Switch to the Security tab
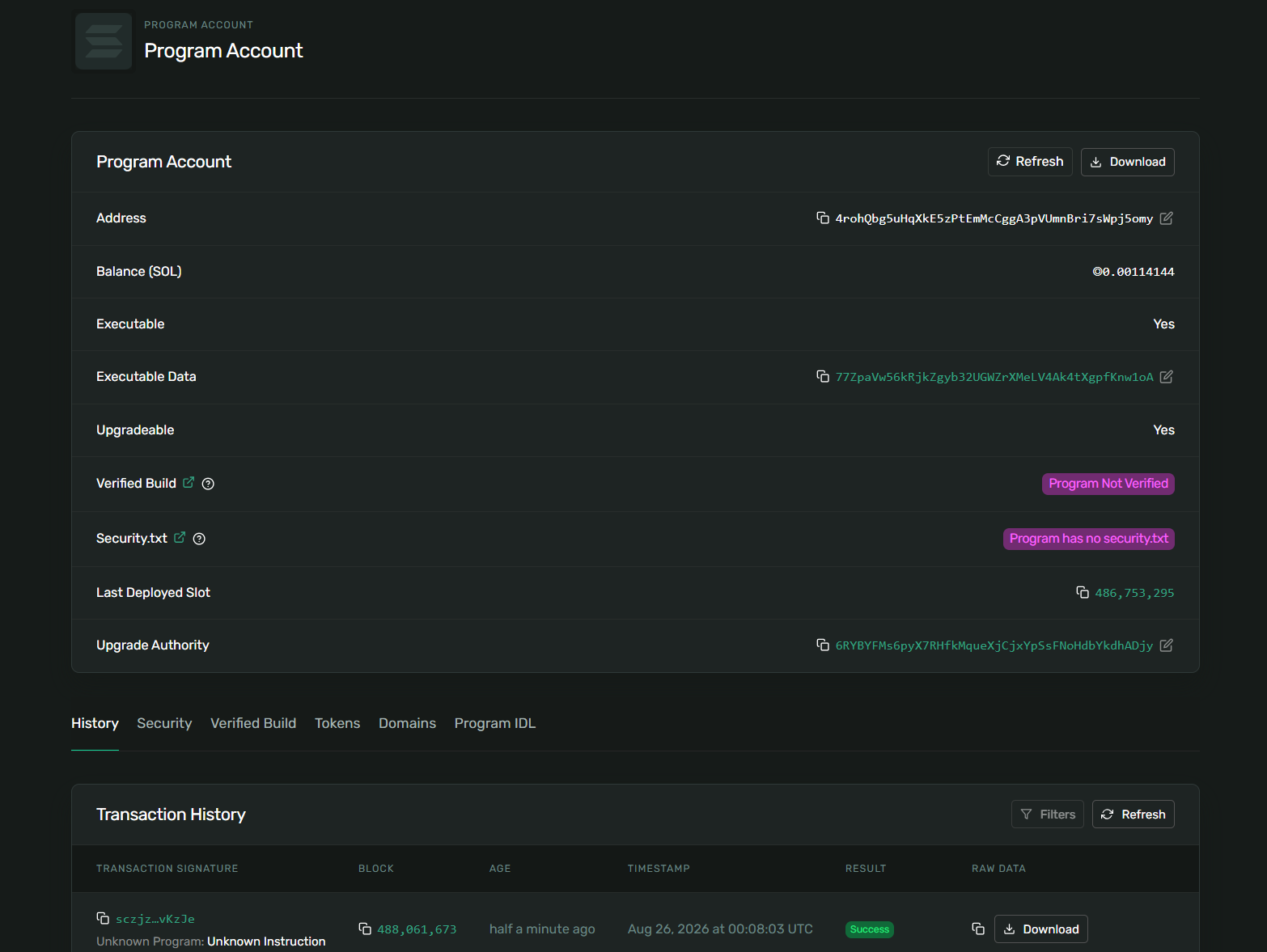 click(164, 723)
